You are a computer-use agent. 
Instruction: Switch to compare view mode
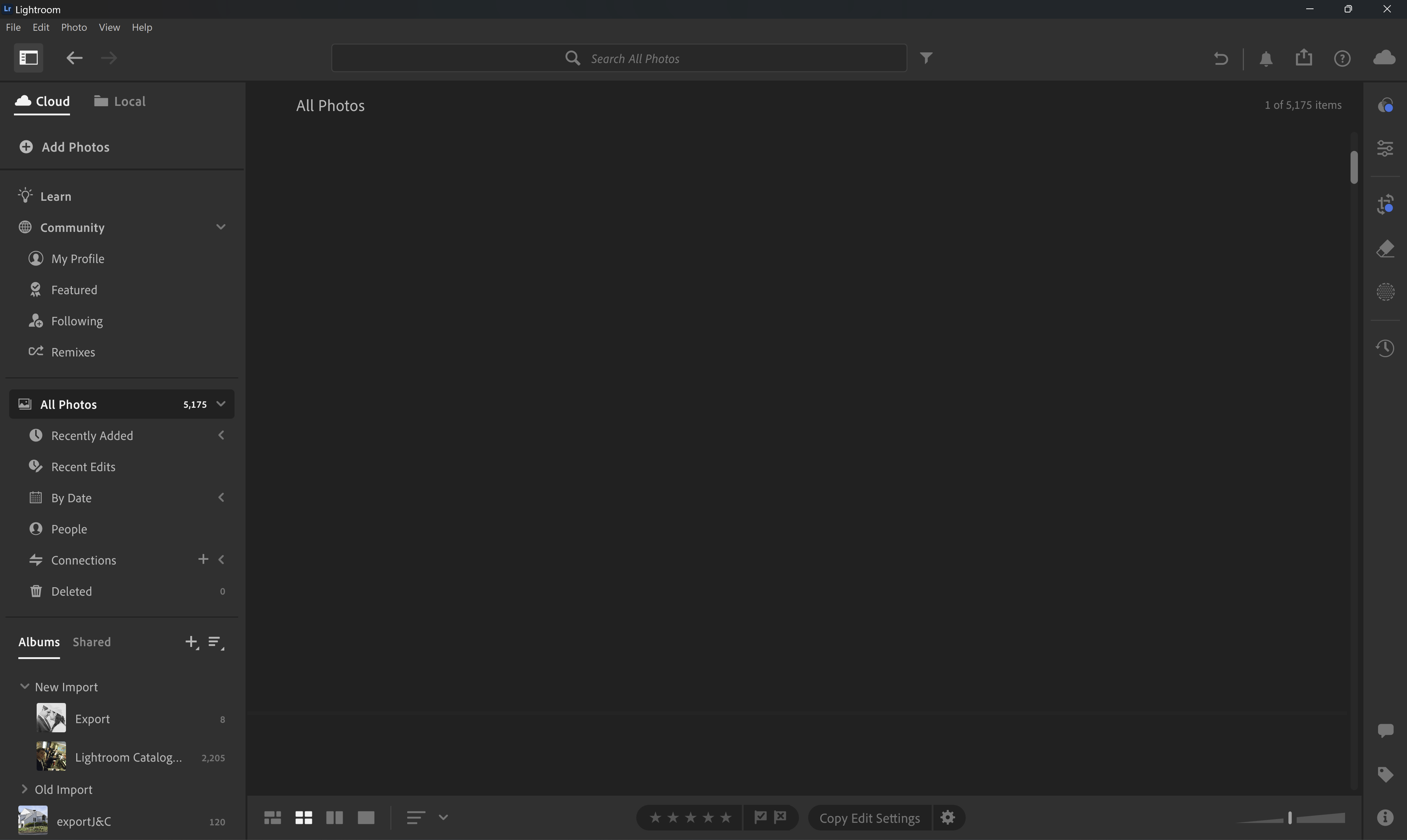tap(335, 817)
